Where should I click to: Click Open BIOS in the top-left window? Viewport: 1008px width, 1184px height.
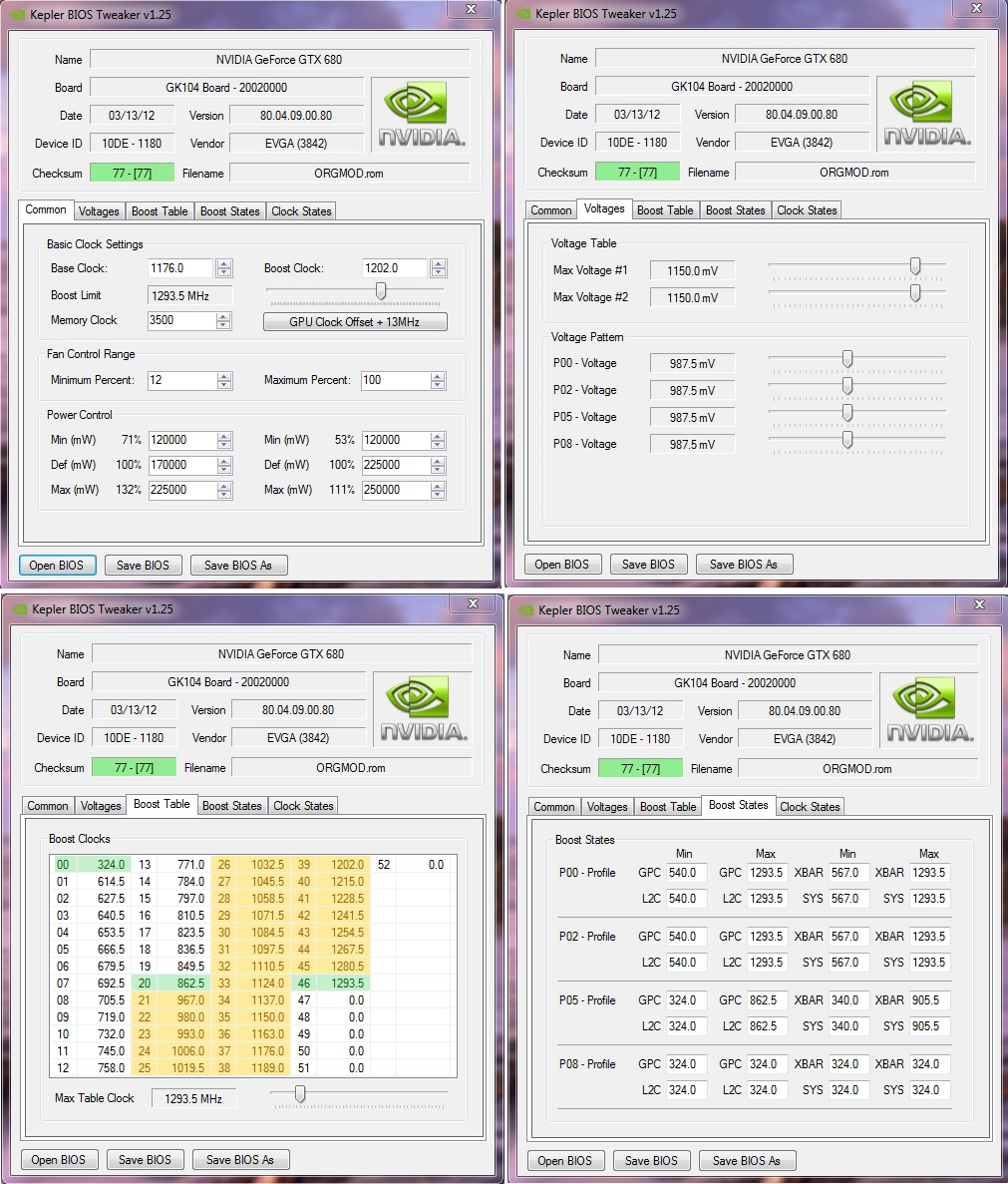(x=57, y=565)
